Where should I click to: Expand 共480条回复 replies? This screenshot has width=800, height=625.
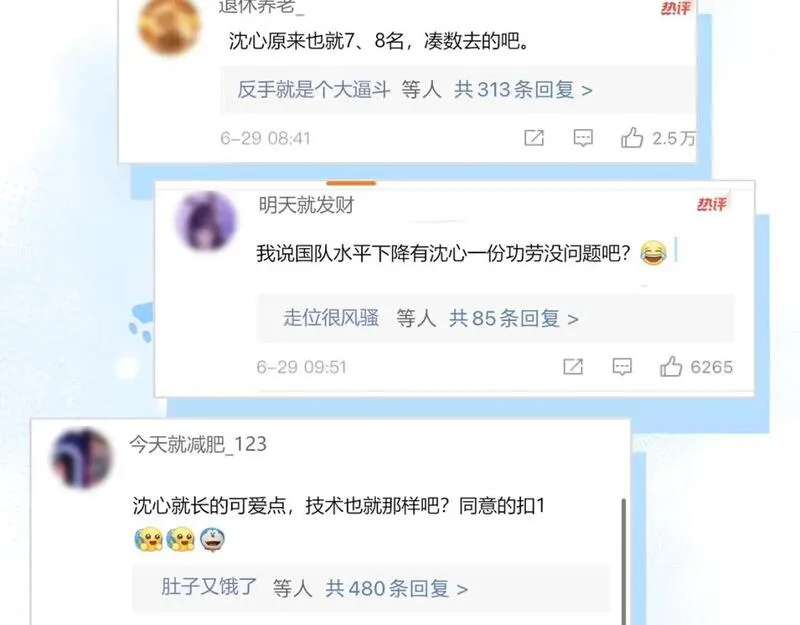(x=396, y=589)
